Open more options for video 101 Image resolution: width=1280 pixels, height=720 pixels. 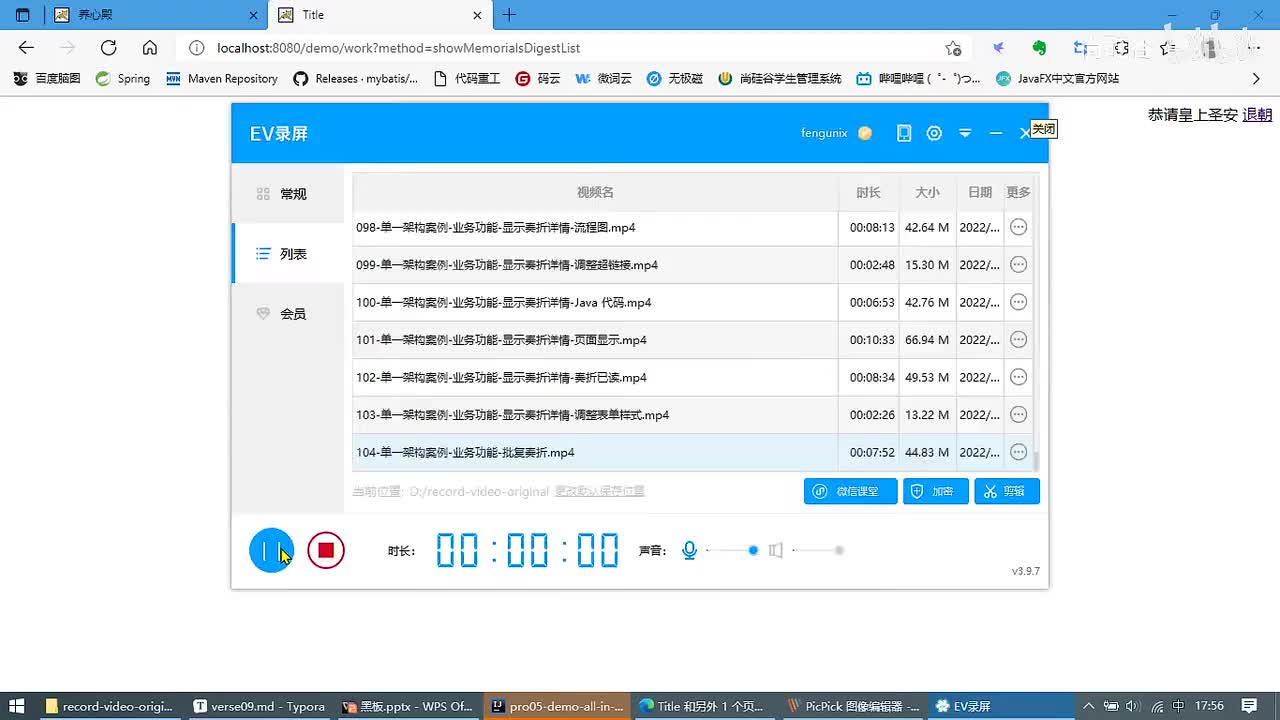click(x=1018, y=340)
